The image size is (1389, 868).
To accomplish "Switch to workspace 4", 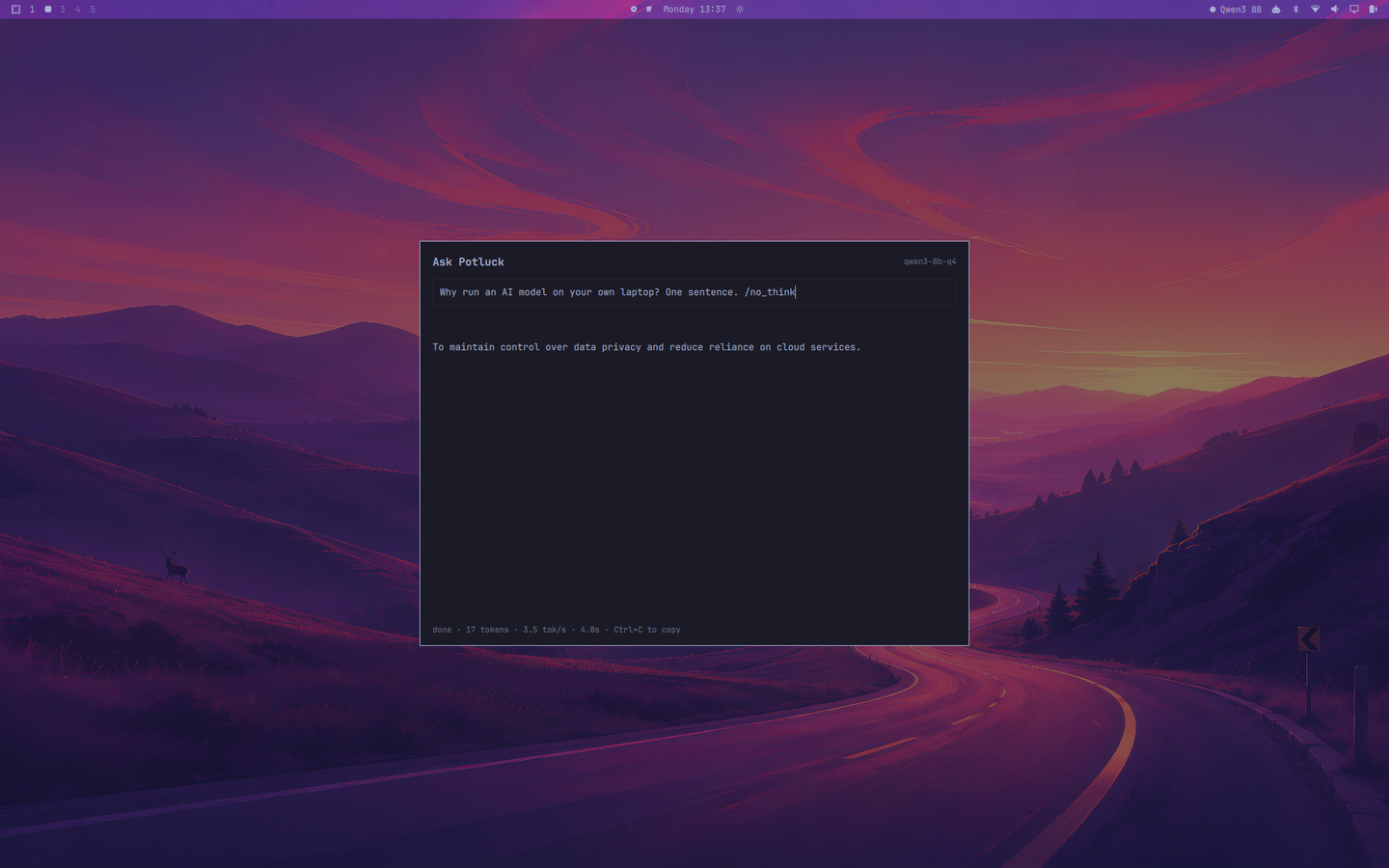I will tap(78, 9).
